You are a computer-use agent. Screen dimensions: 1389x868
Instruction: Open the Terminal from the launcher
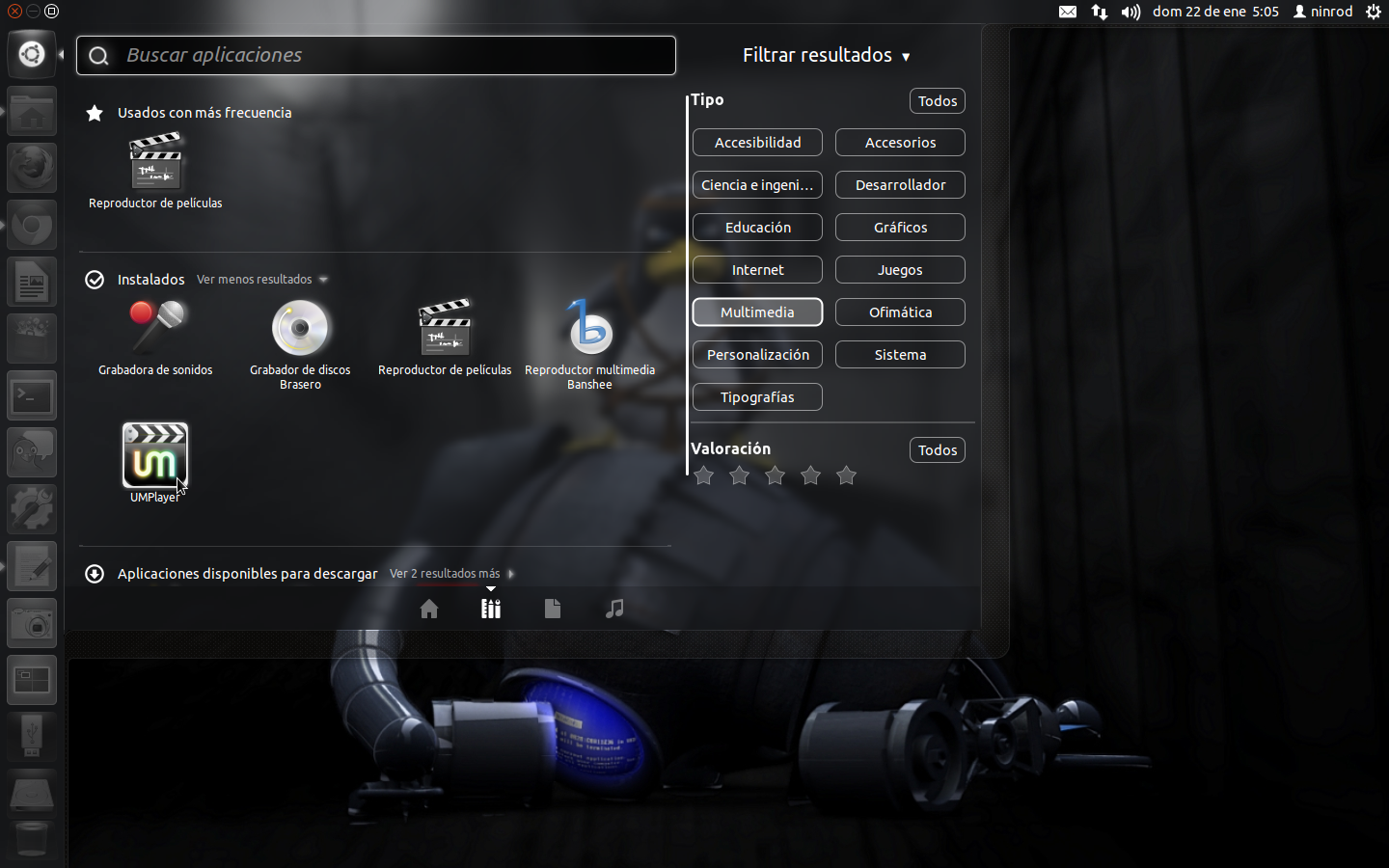(x=31, y=395)
